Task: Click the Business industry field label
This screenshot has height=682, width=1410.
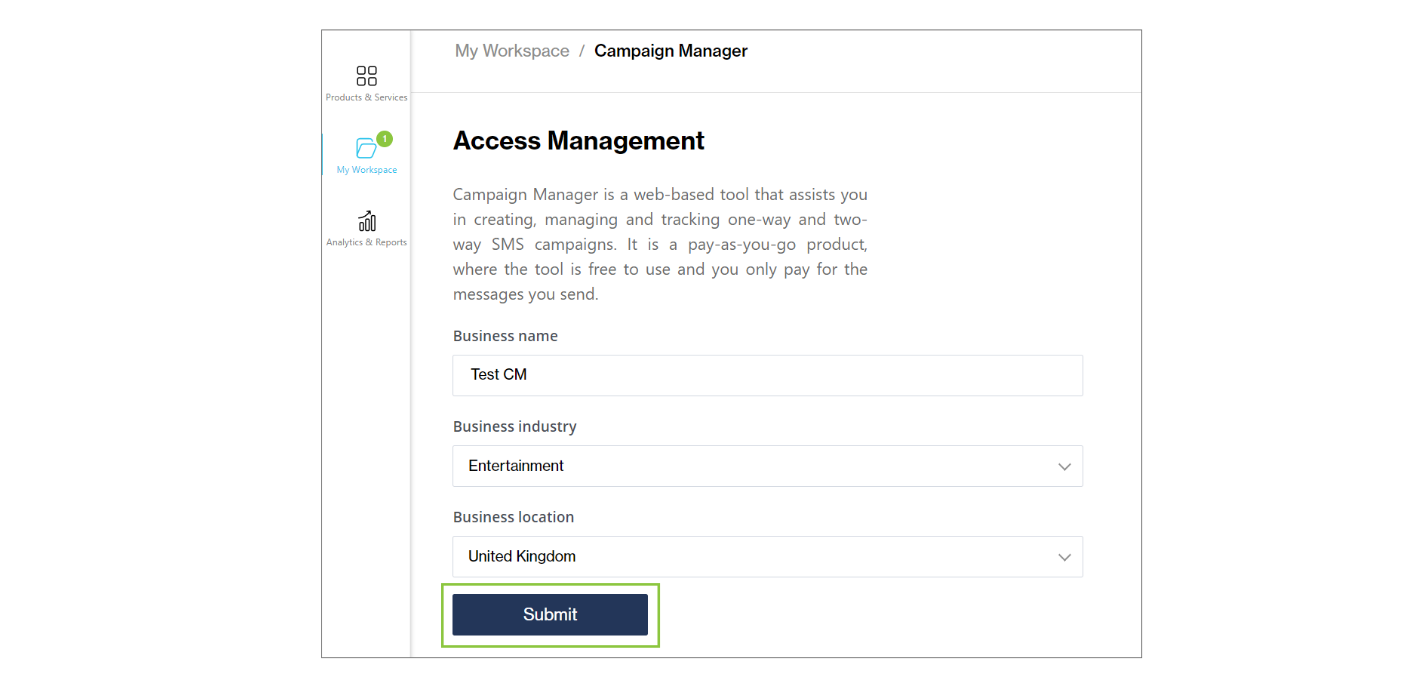Action: coord(514,427)
